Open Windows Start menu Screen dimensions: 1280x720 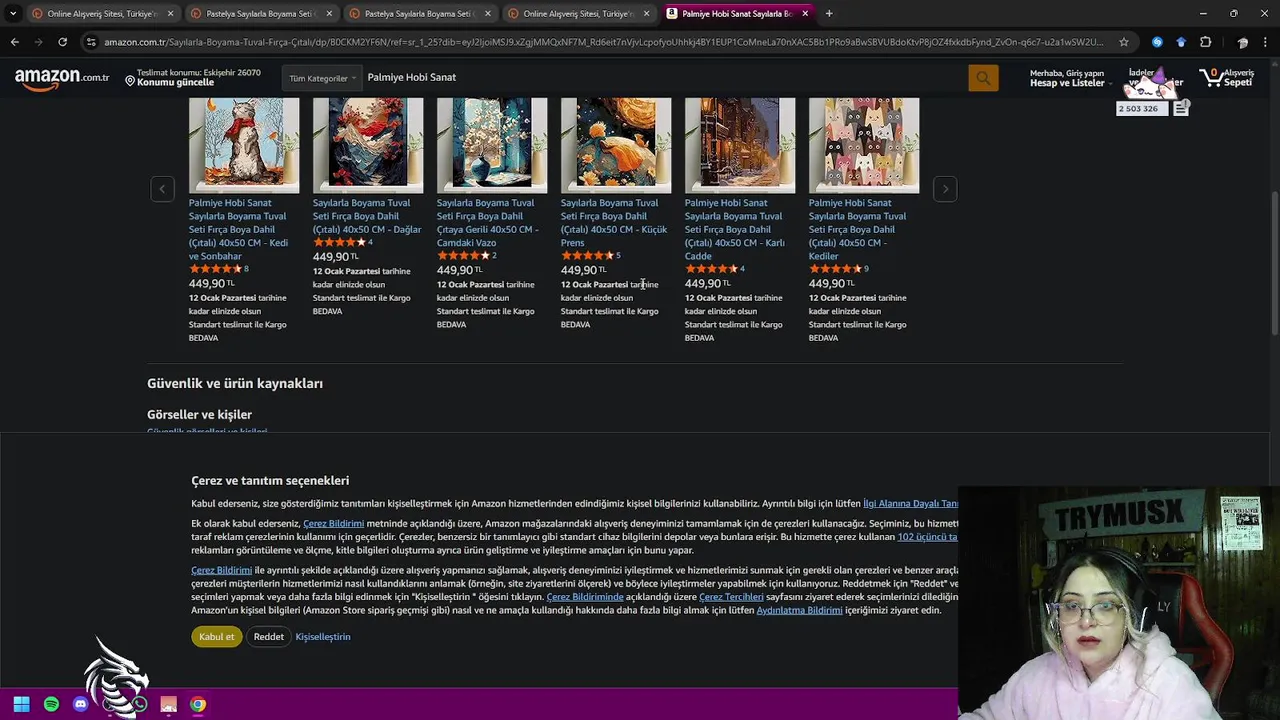(21, 704)
